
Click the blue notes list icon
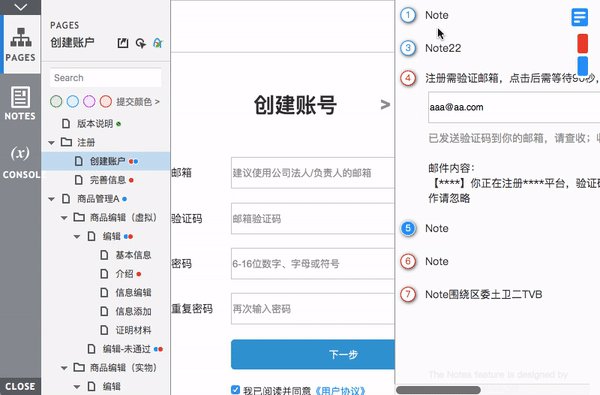[x=579, y=17]
